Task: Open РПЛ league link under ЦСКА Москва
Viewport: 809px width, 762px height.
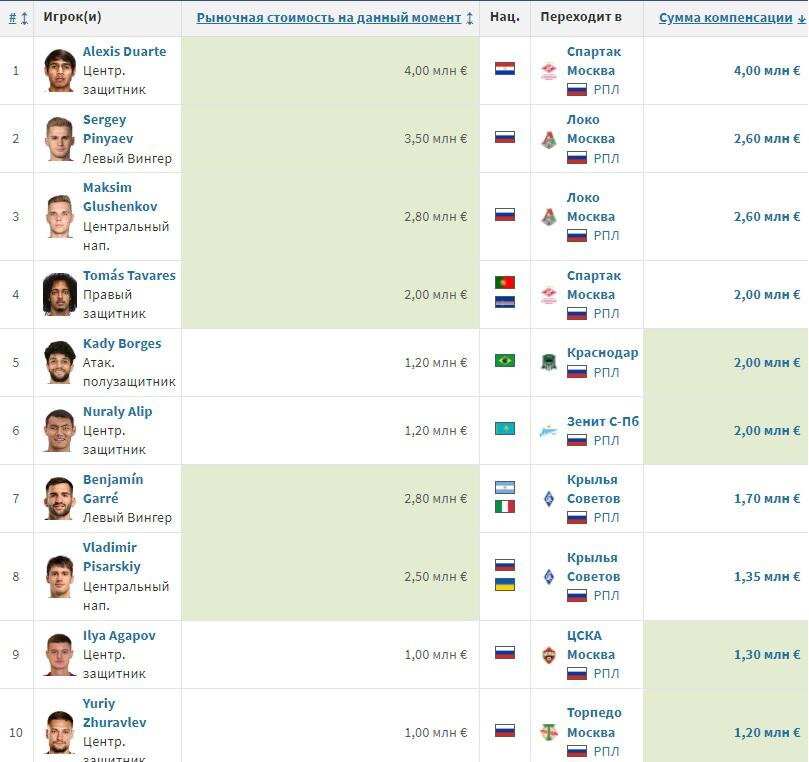Action: [606, 674]
